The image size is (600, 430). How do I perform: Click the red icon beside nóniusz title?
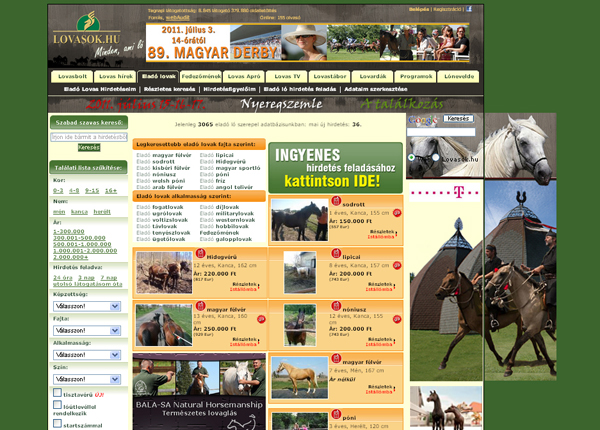(x=336, y=306)
